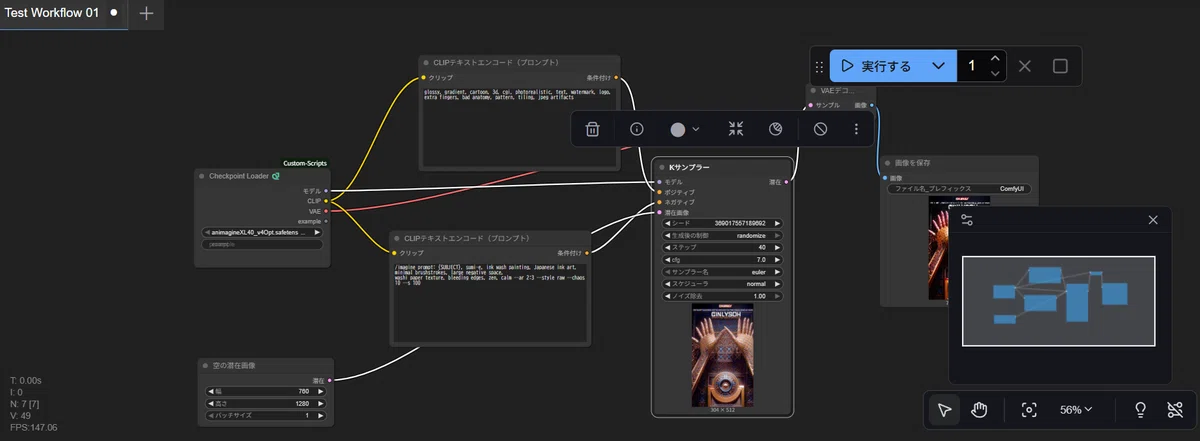Open checkpoint selector animagineXL40_v4Opt.safetensors
The width and height of the screenshot is (1200, 441).
coord(262,232)
